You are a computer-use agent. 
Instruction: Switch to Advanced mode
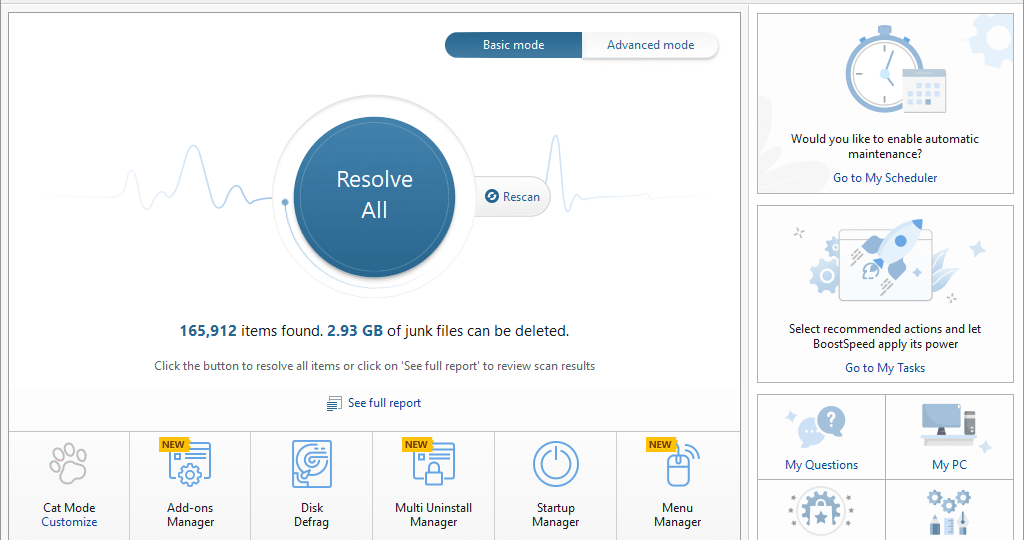tap(650, 45)
